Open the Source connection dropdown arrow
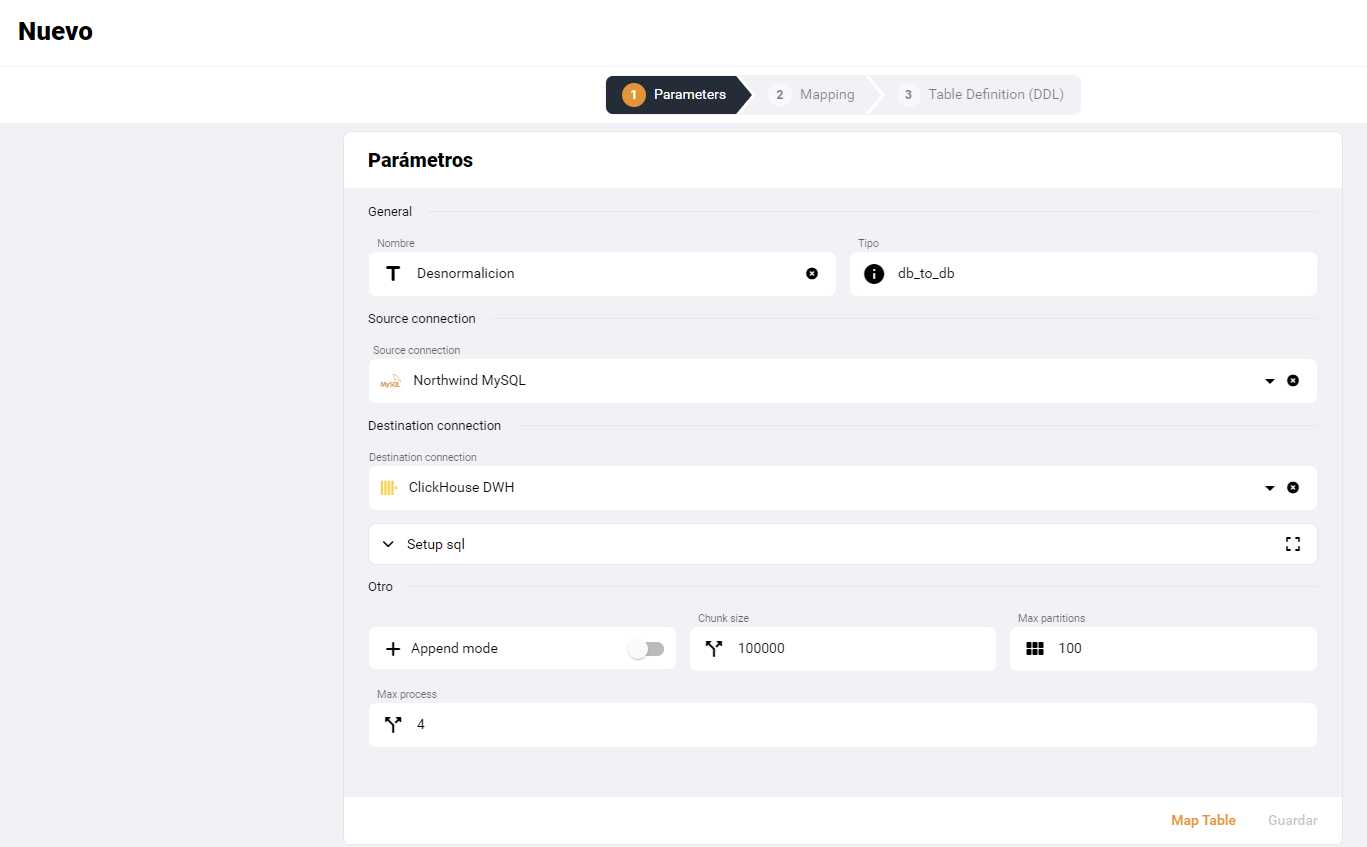The height and width of the screenshot is (847, 1367). pos(1270,381)
